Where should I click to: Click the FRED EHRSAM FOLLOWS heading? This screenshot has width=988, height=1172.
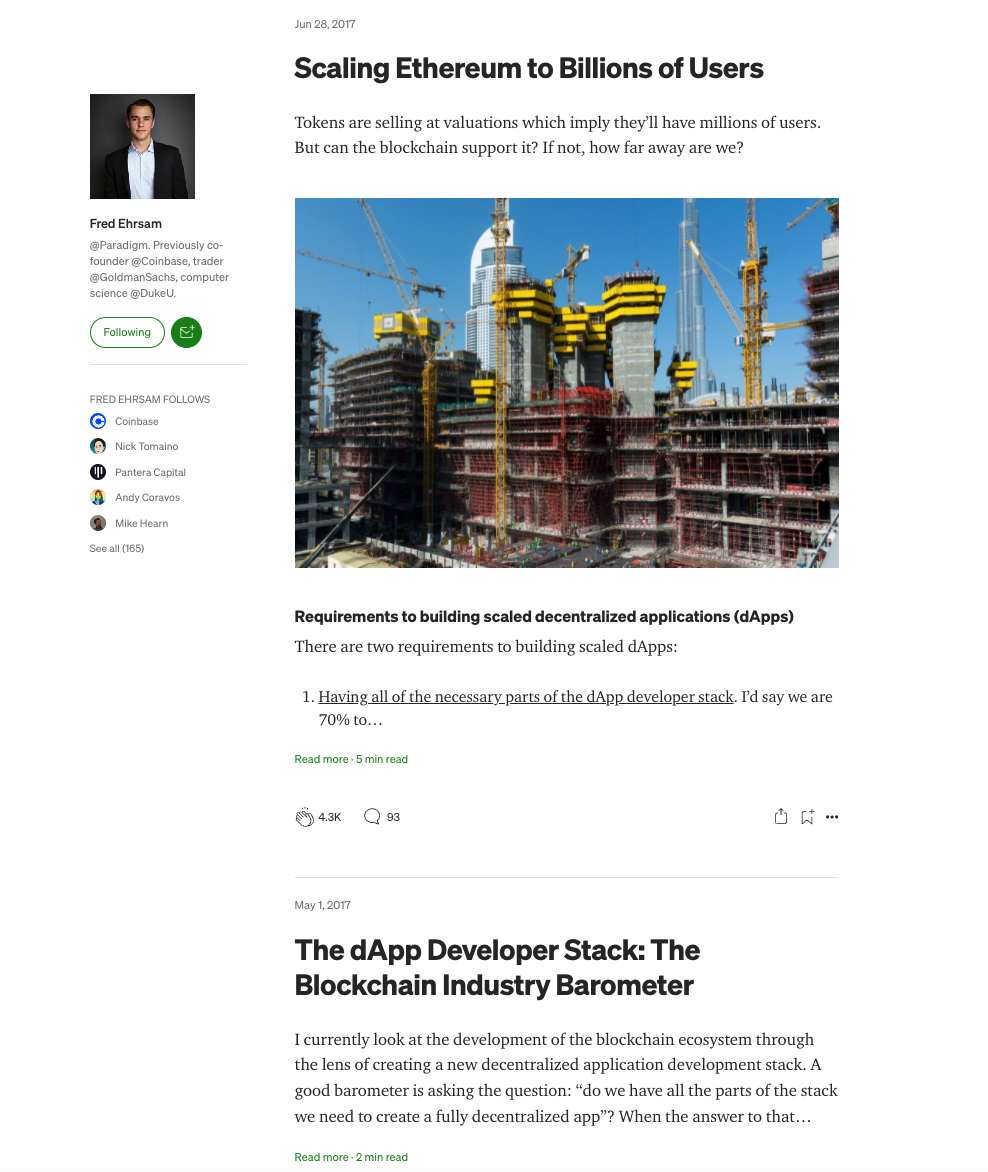[149, 399]
